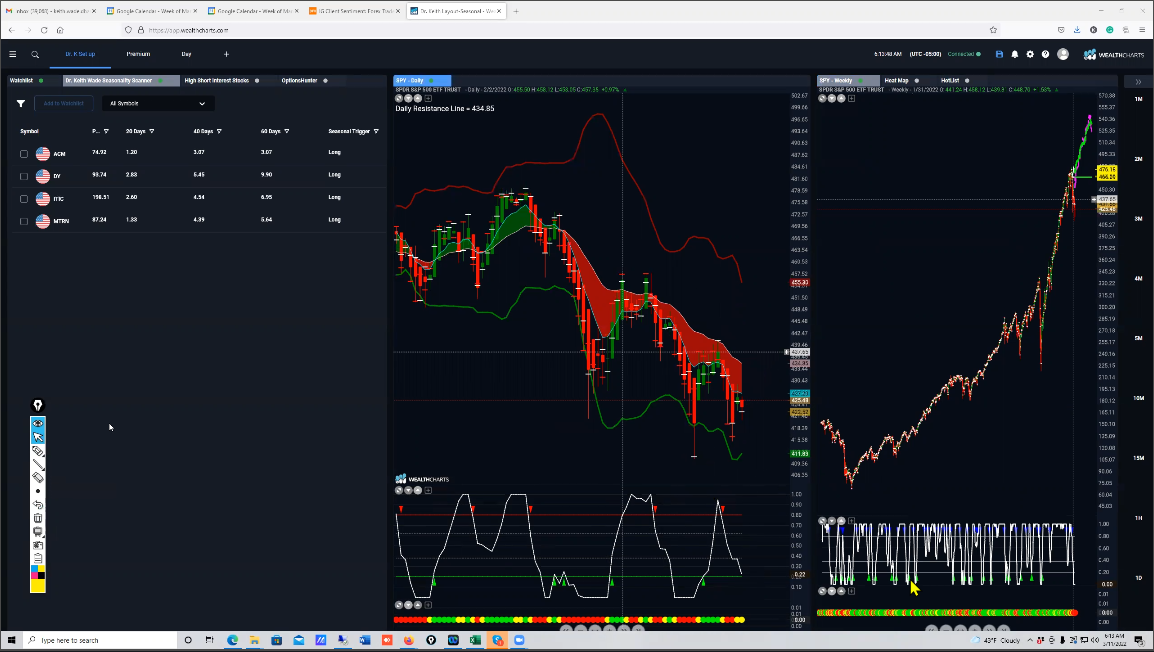Open Excel from the taskbar

click(475, 640)
